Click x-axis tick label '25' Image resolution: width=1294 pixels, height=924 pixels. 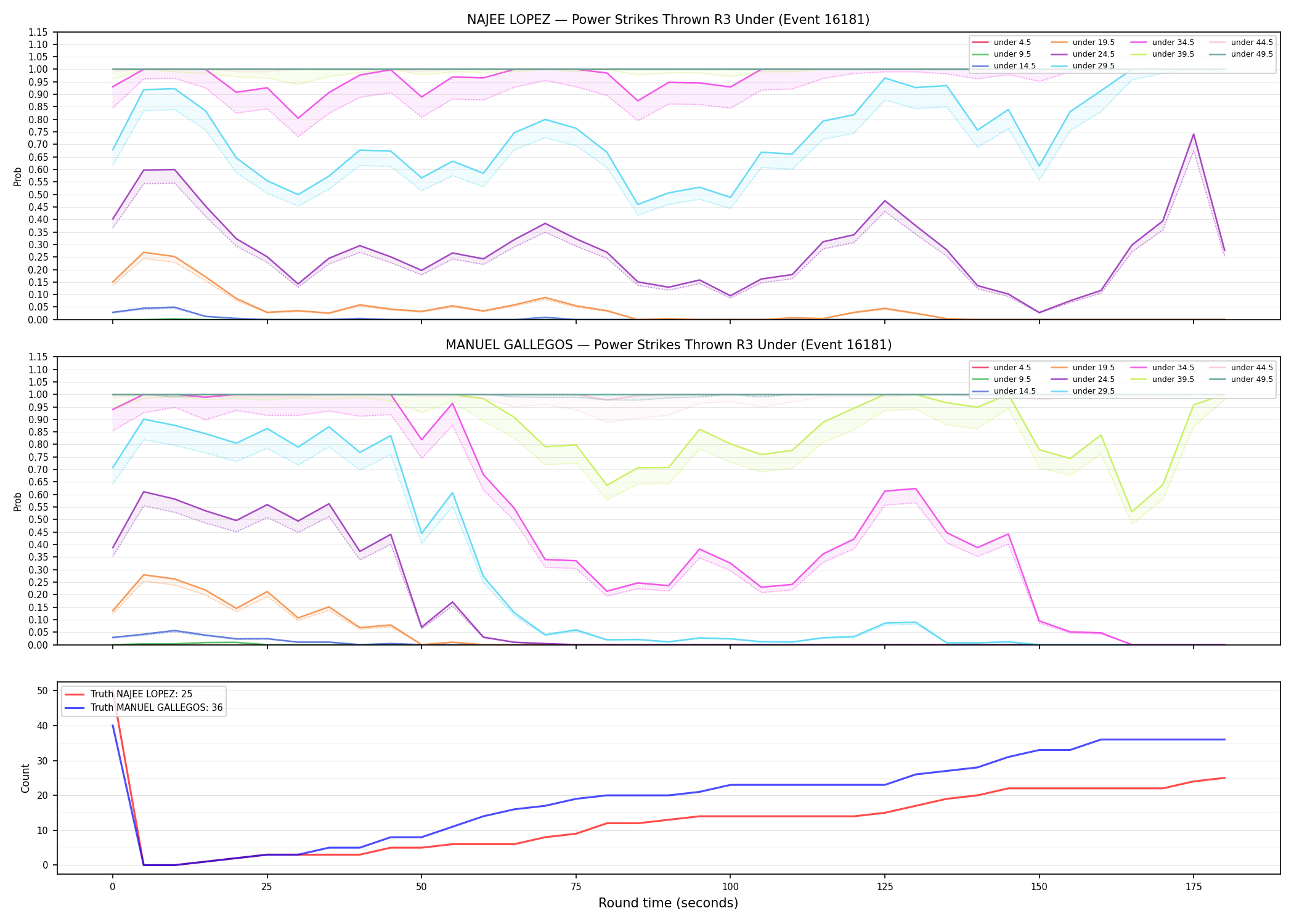tap(267, 887)
